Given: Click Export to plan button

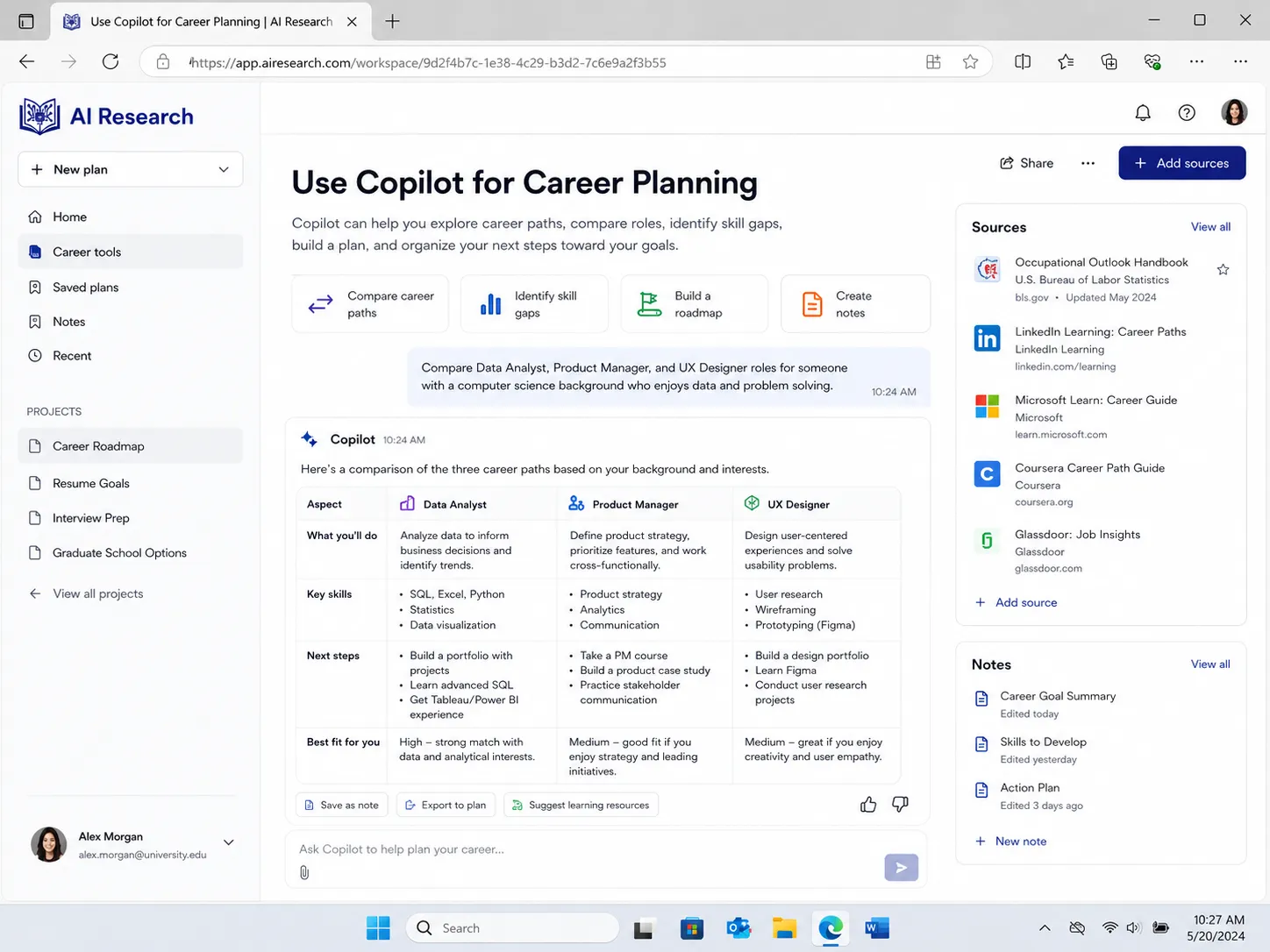Looking at the screenshot, I should pyautogui.click(x=446, y=805).
